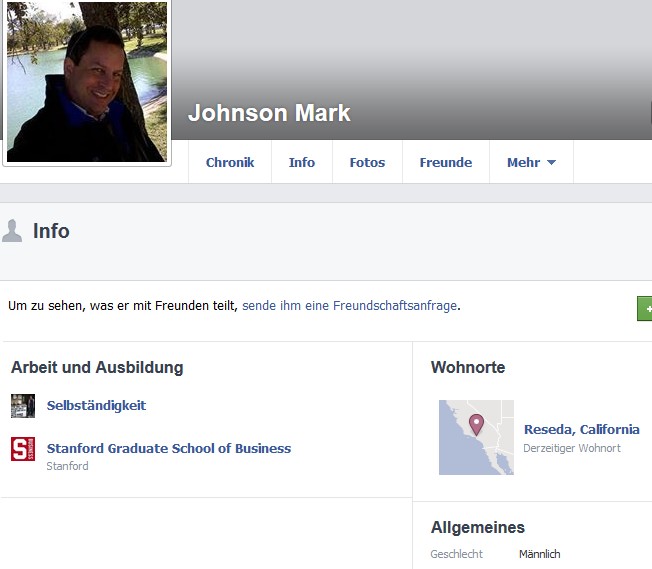Expand the Mehr dropdown arrow
652x569 pixels.
551,162
